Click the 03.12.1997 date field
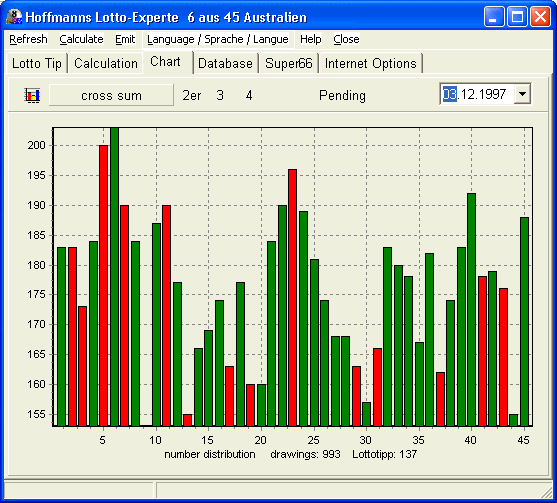The image size is (557, 503). click(476, 94)
